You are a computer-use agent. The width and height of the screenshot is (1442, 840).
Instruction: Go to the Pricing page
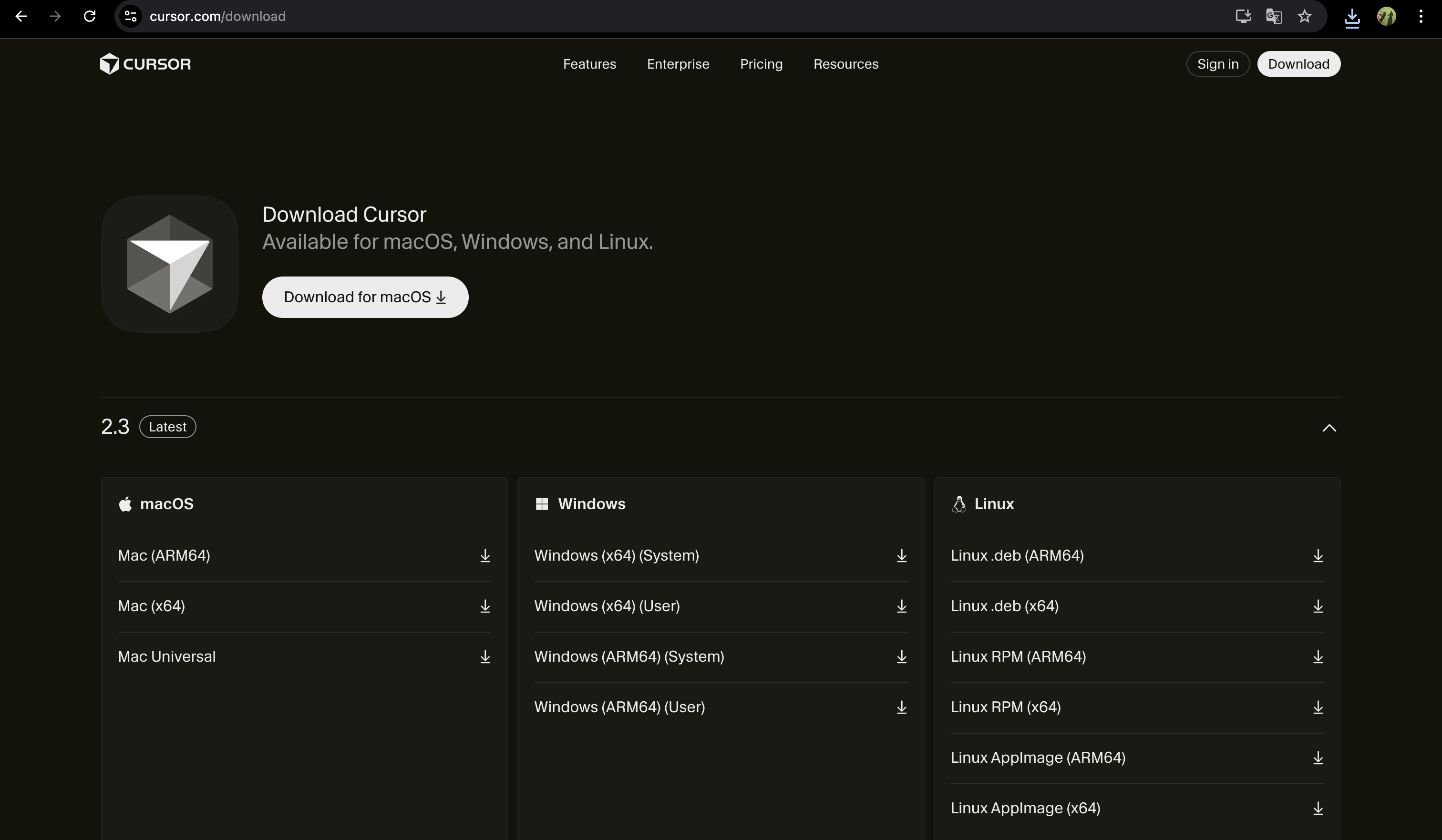tap(761, 64)
